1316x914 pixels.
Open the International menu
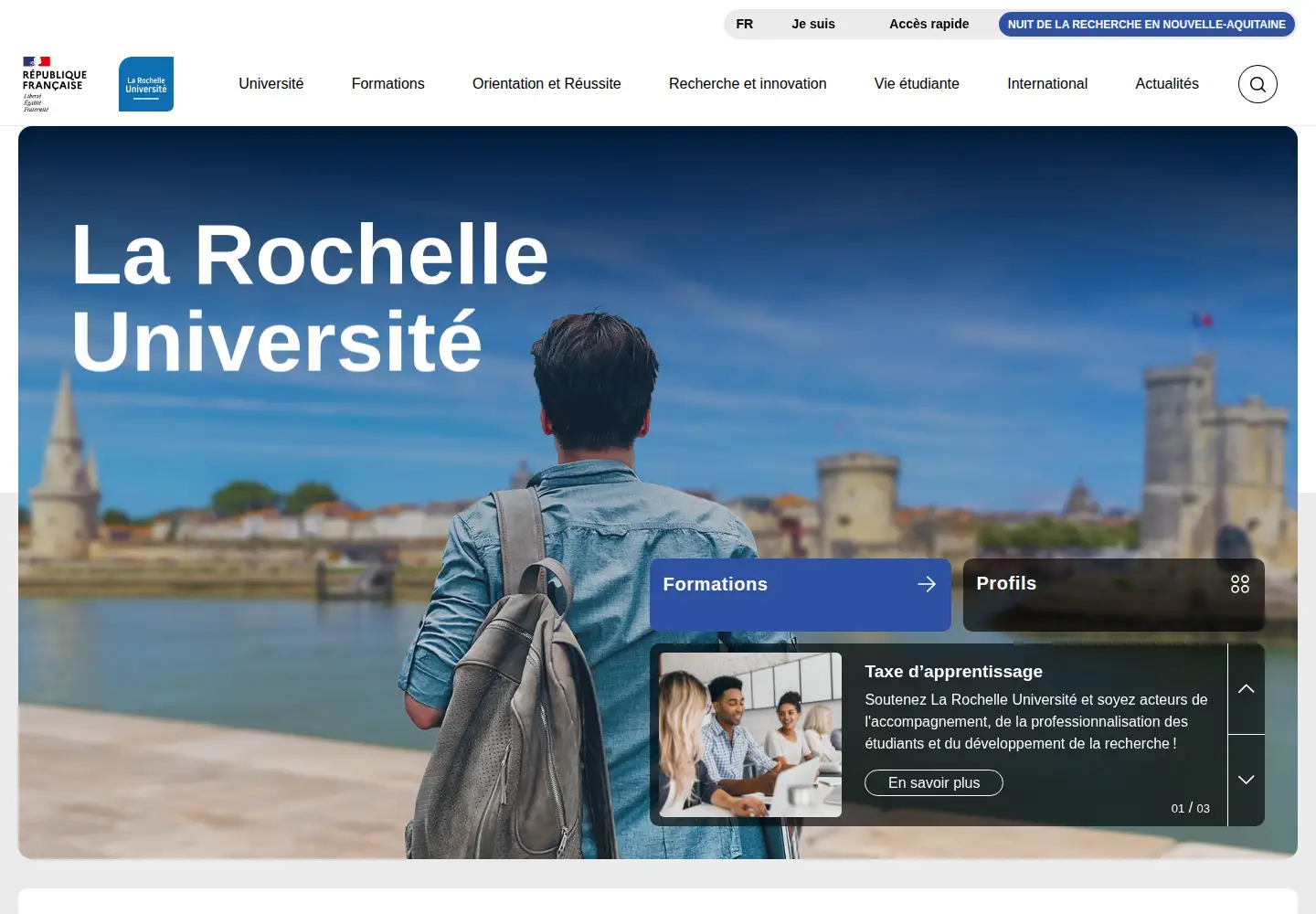point(1047,84)
